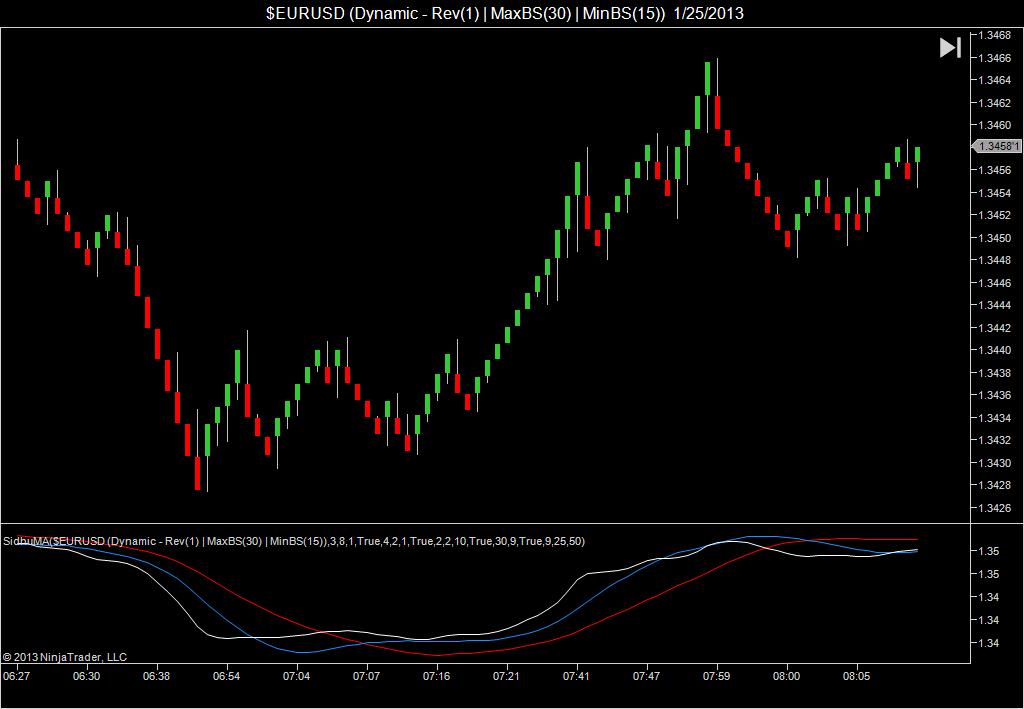Select the SidhuMA indicator label

pyautogui.click(x=295, y=541)
